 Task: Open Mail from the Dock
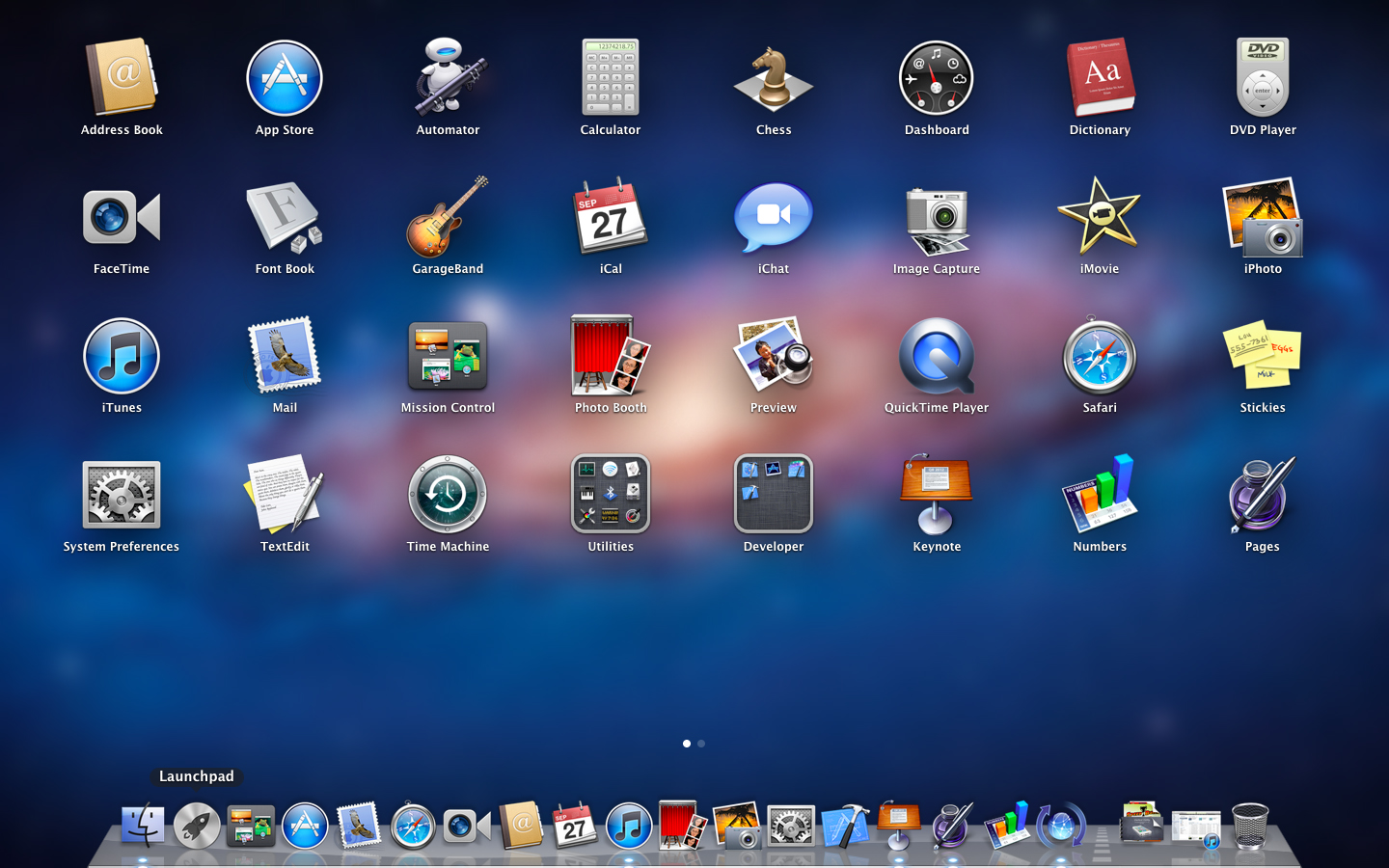359,827
